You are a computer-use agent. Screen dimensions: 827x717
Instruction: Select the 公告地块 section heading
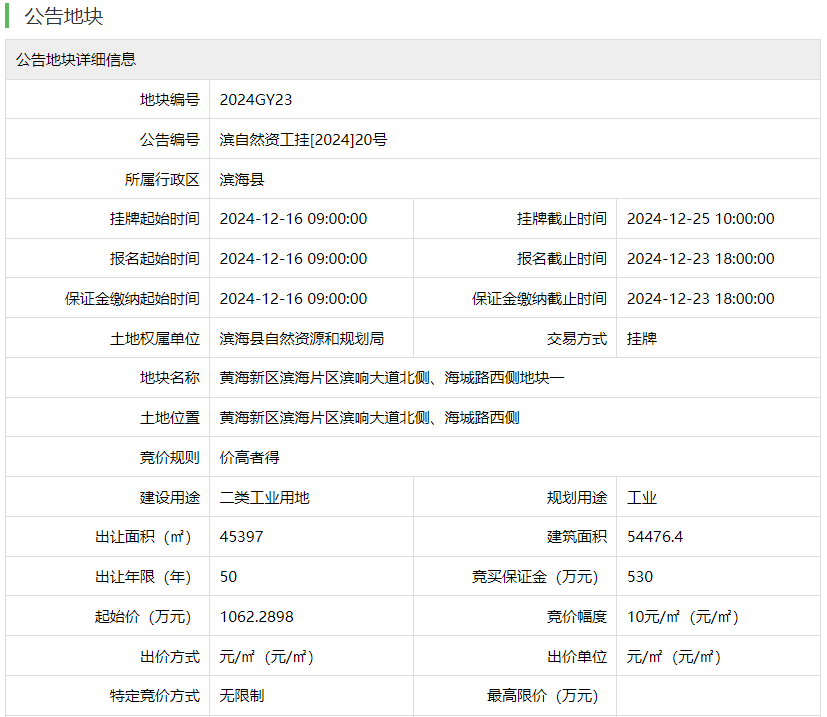64,16
